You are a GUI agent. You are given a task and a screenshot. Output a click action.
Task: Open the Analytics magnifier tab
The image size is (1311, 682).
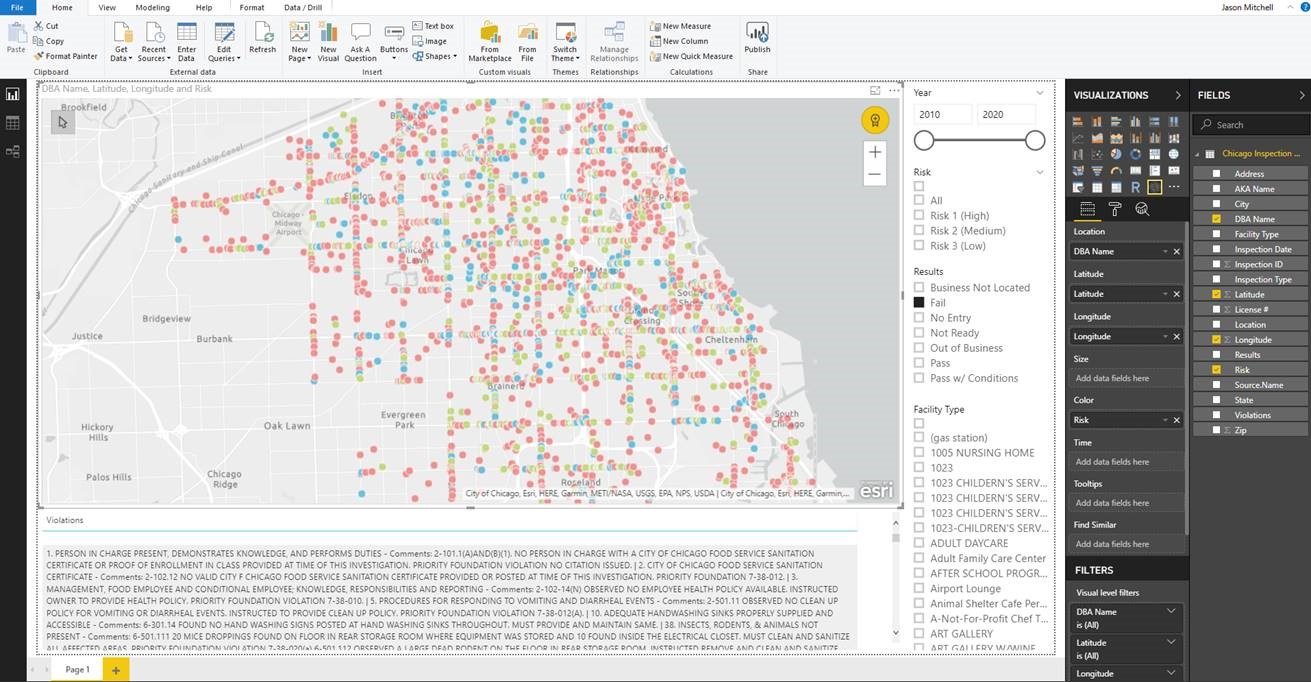(1142, 209)
